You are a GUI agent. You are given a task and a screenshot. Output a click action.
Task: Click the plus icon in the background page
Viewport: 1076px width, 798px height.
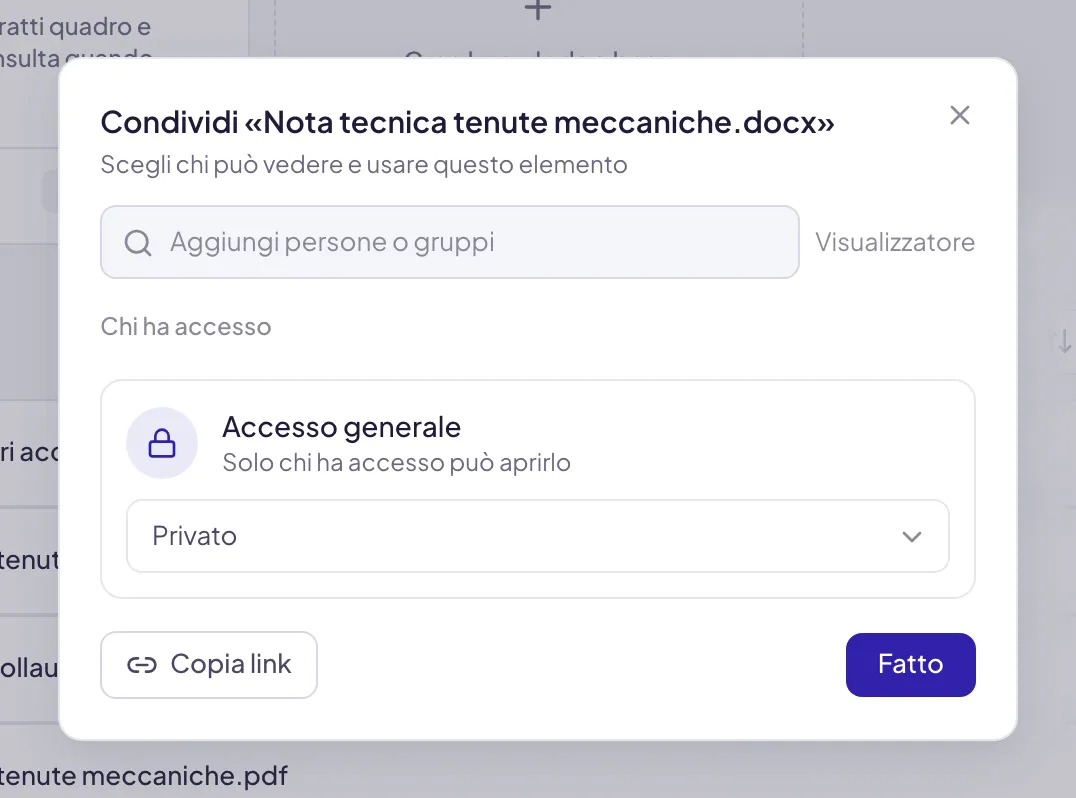click(538, 10)
